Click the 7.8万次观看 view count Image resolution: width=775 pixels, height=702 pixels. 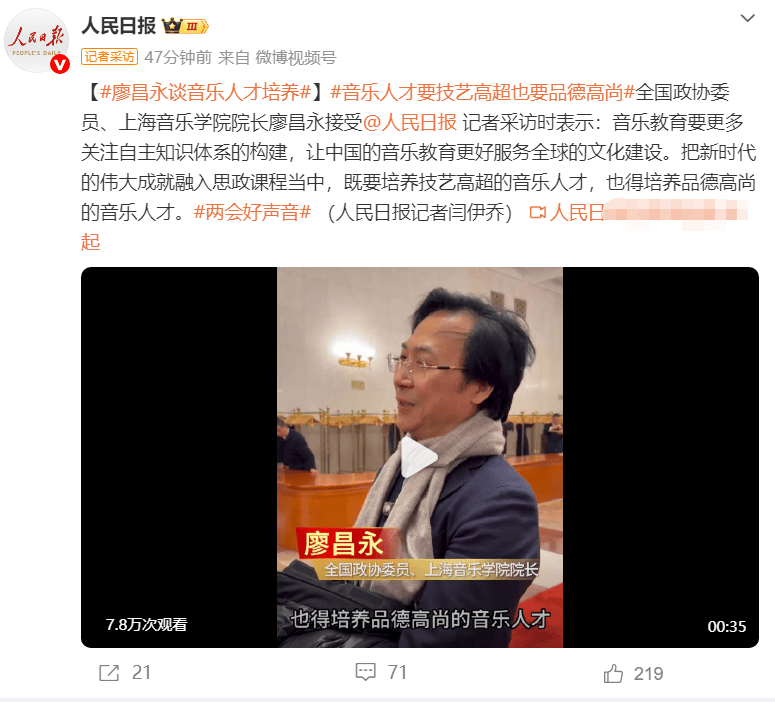pyautogui.click(x=146, y=625)
